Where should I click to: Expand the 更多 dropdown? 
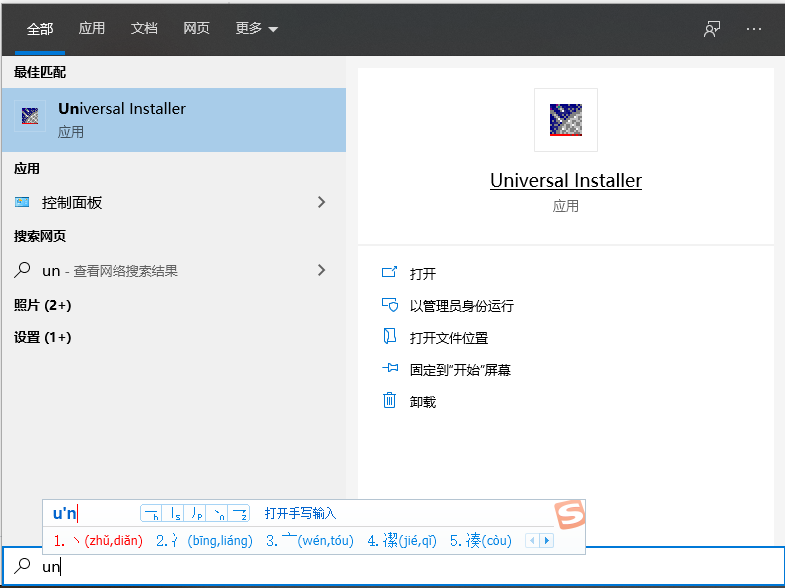click(256, 29)
